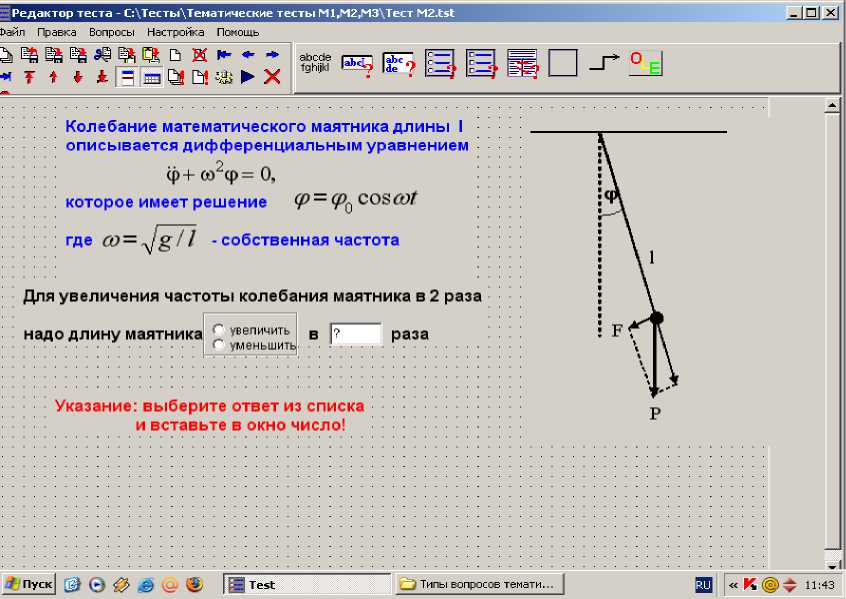846x599 pixels.
Task: Click the red hint text Указание
Action: point(209,415)
